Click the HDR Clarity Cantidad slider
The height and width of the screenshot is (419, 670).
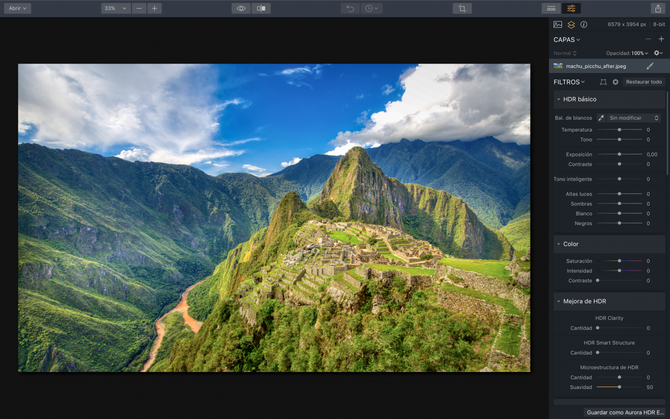[x=619, y=328]
